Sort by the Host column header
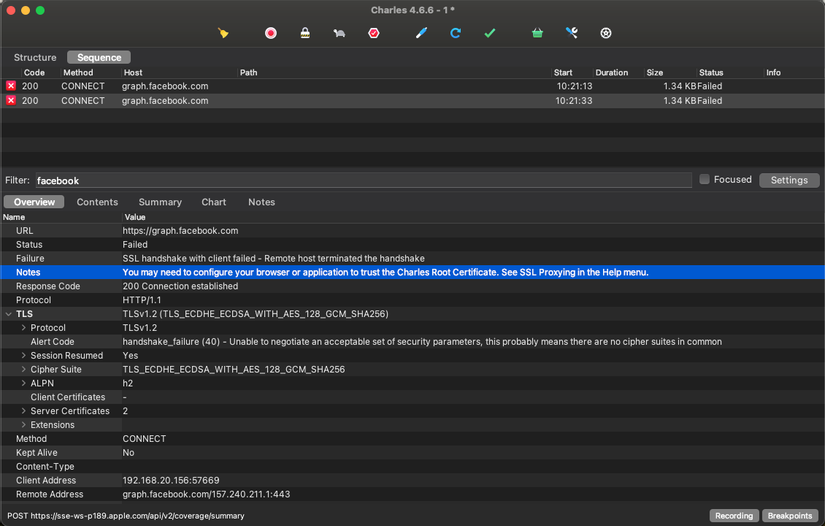This screenshot has width=825, height=526. 133,73
